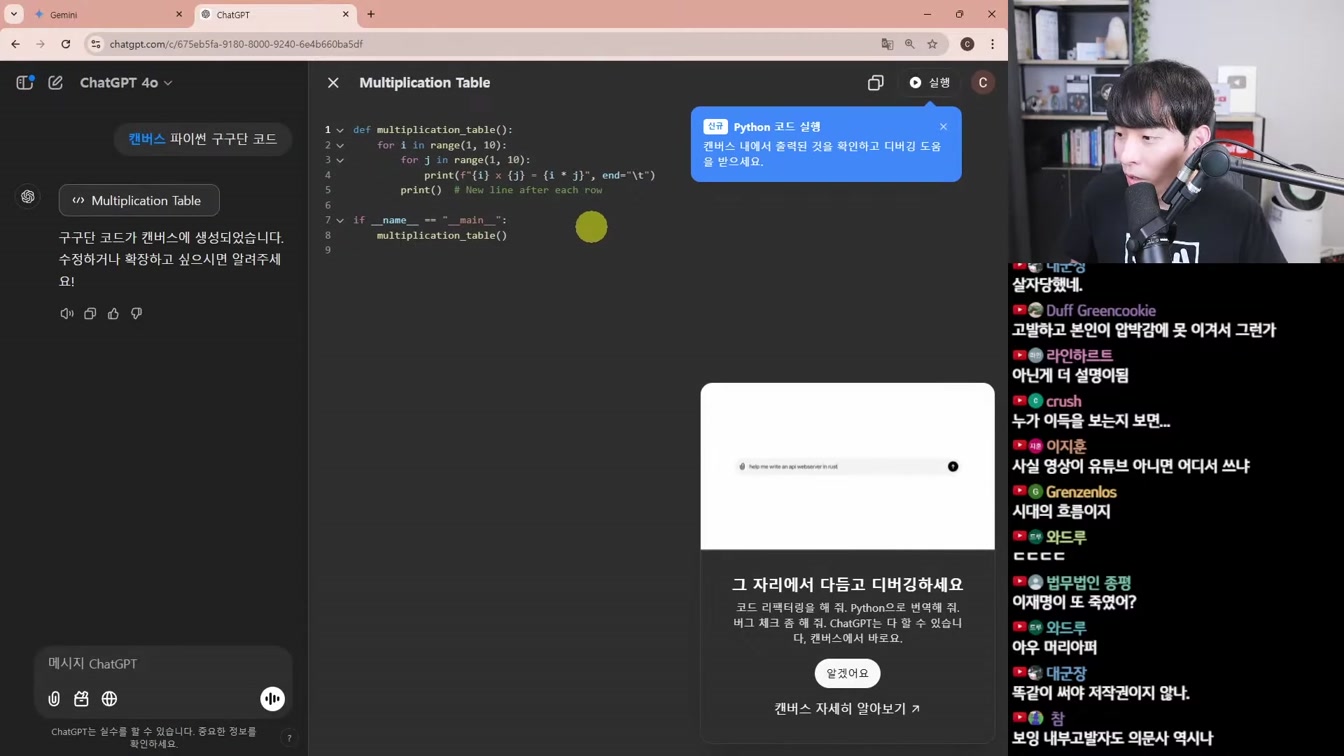Click the def multiplication_table() line

click(x=433, y=130)
